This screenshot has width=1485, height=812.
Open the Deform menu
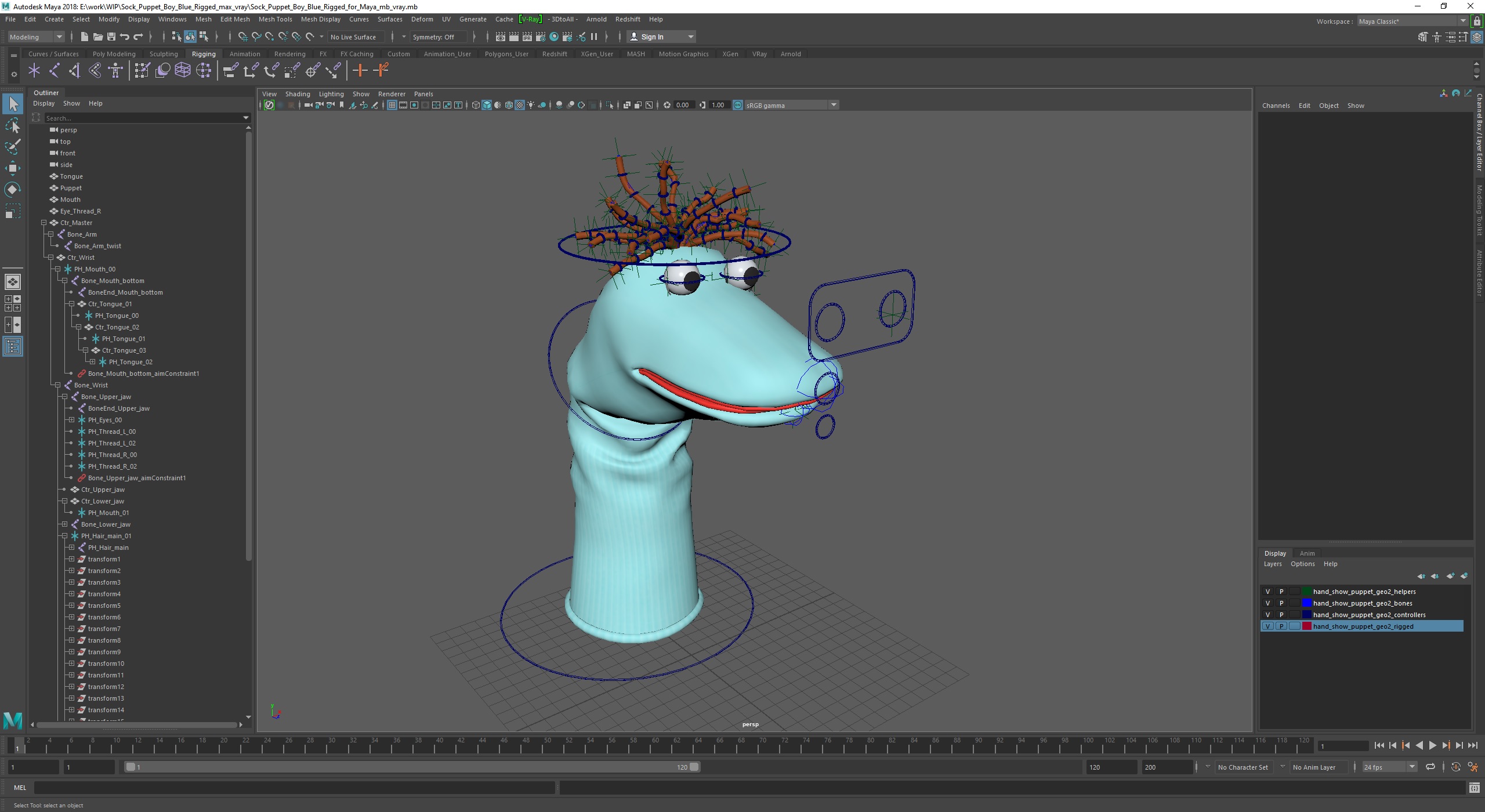[x=422, y=19]
